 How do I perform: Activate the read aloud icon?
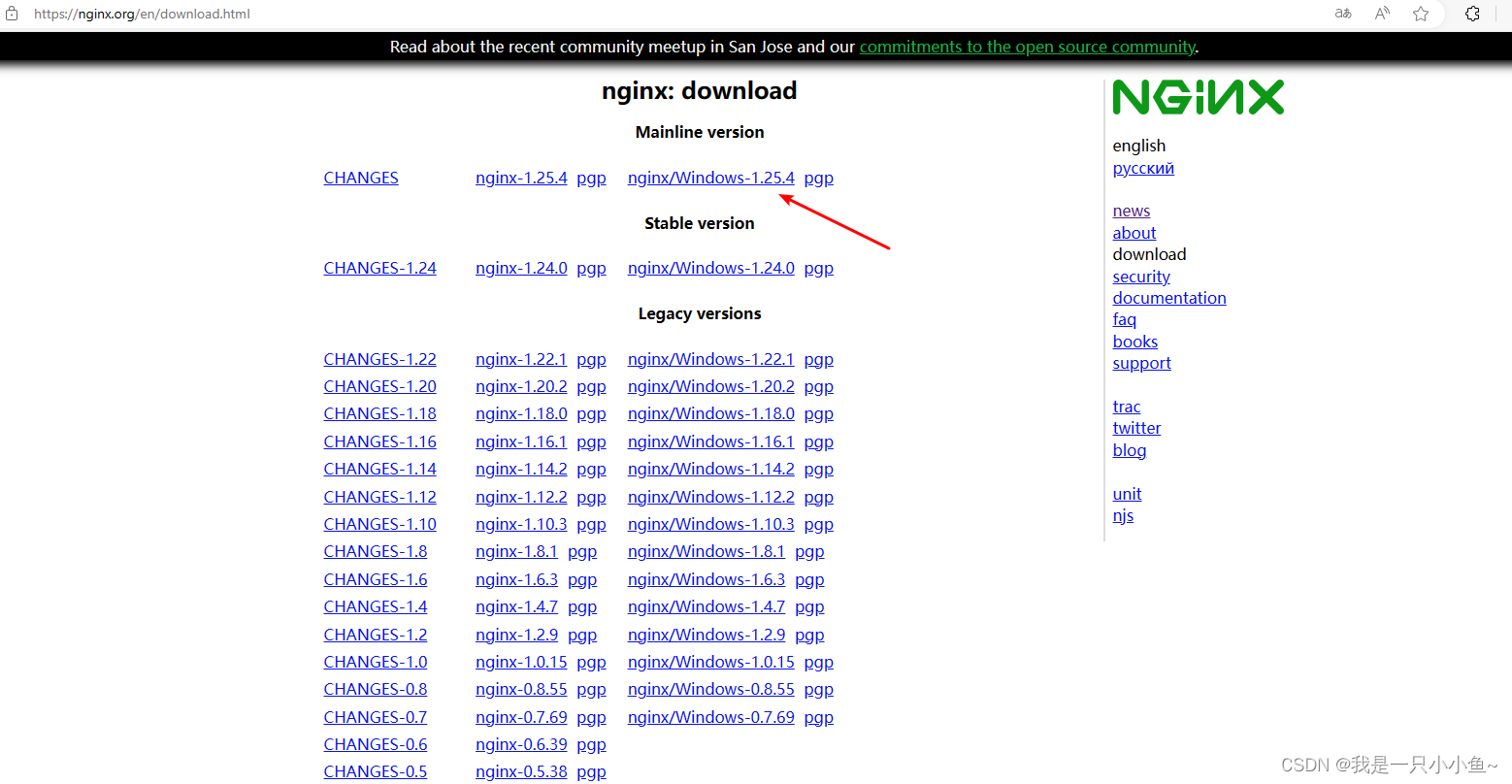click(1381, 14)
